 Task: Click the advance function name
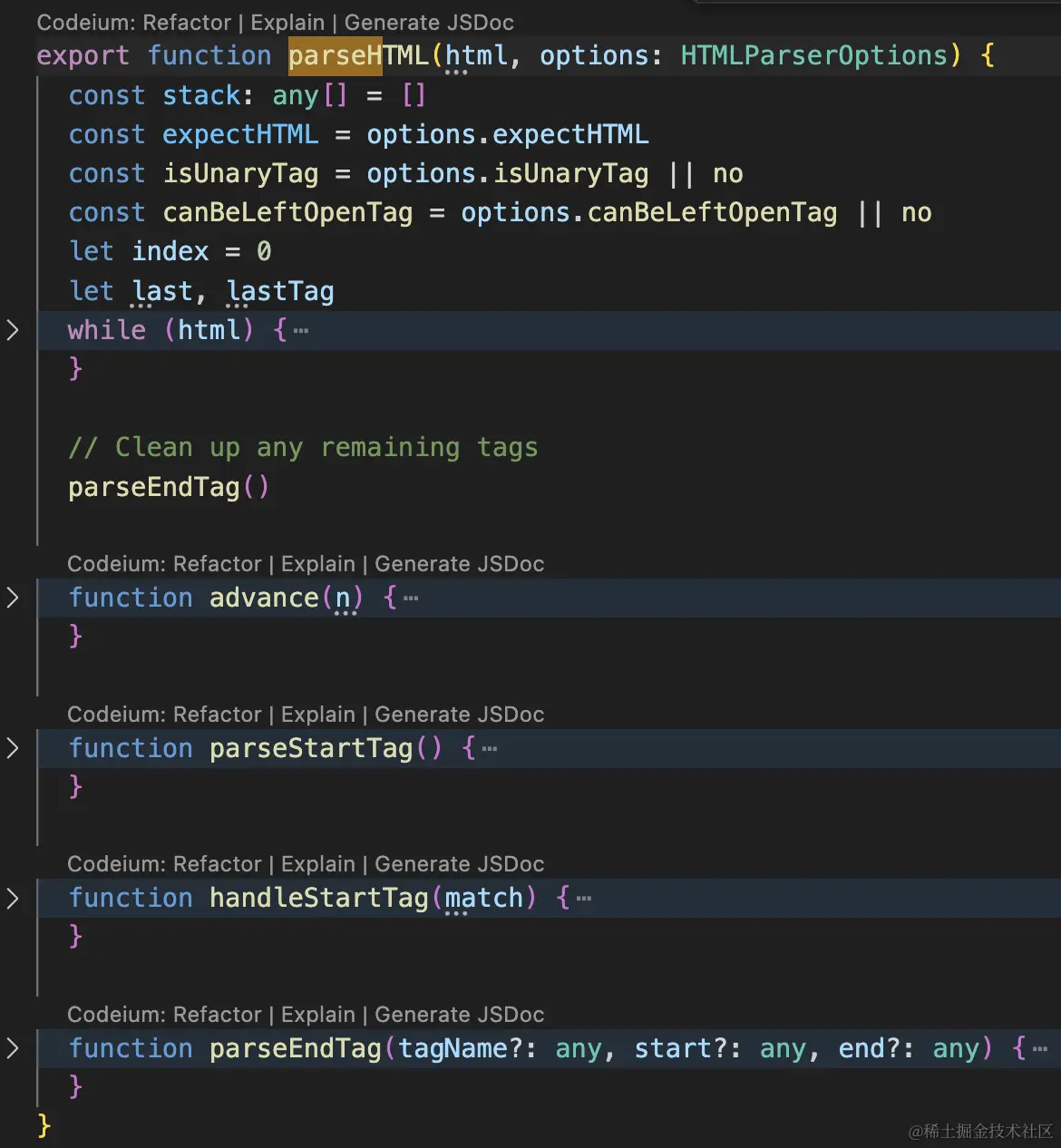264,598
